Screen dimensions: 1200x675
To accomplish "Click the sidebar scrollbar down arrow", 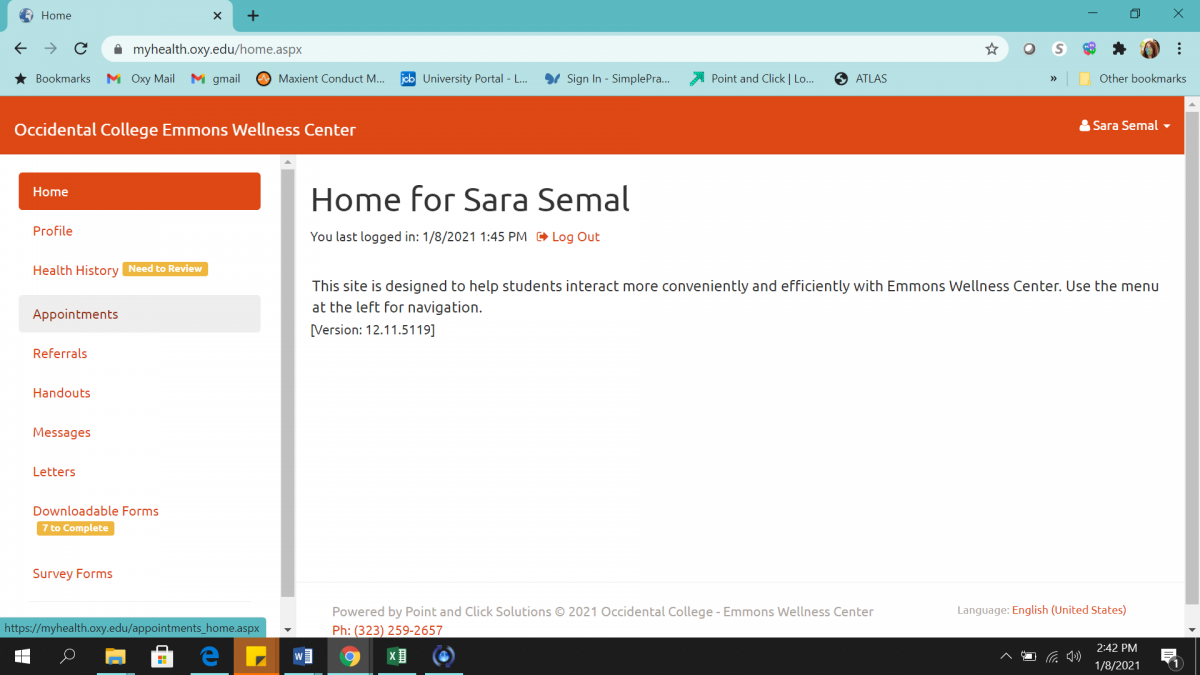I will (x=288, y=629).
